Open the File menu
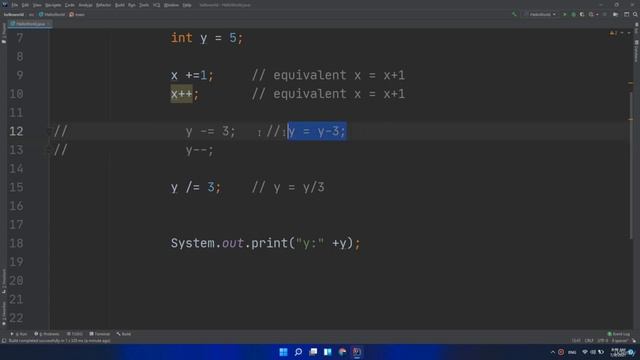Viewport: 640px width, 360px height. (15, 5)
